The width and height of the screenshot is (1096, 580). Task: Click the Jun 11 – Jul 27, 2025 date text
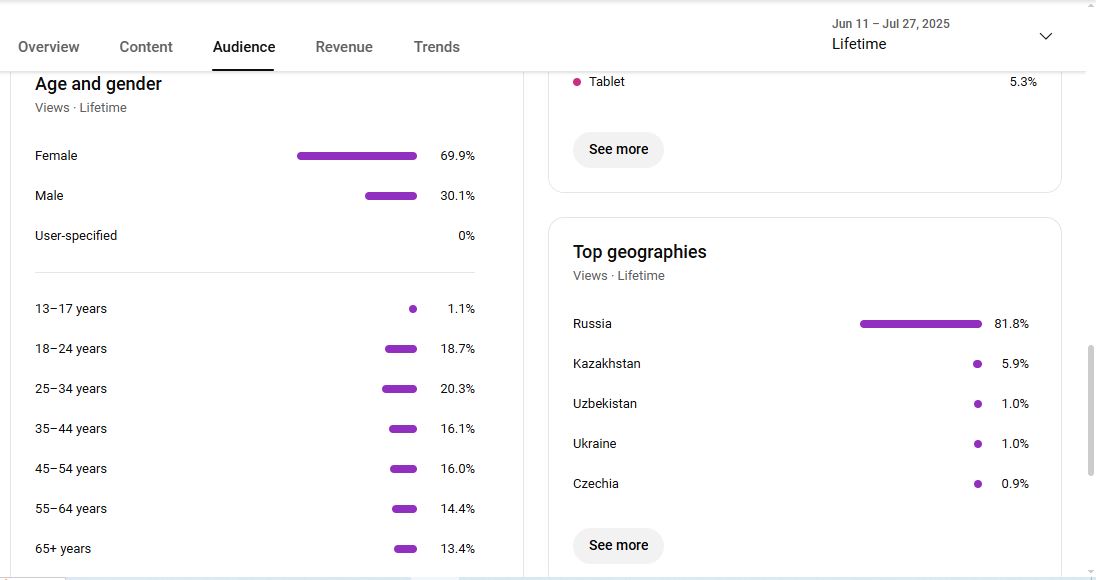point(890,24)
